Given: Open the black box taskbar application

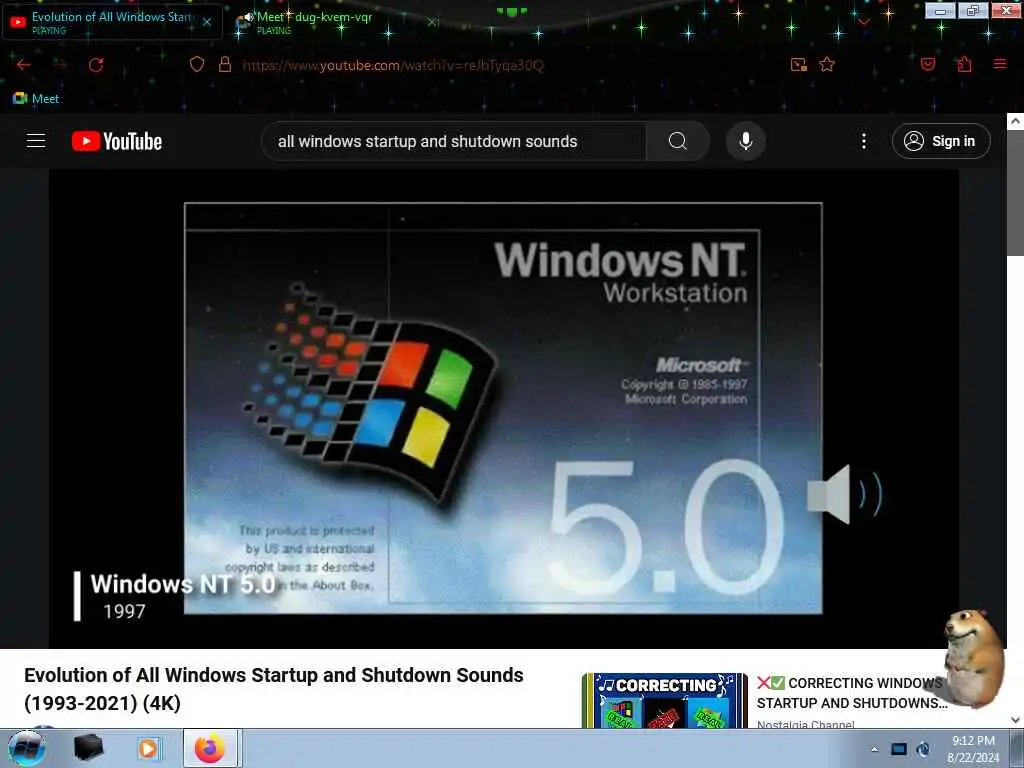Looking at the screenshot, I should [x=89, y=748].
